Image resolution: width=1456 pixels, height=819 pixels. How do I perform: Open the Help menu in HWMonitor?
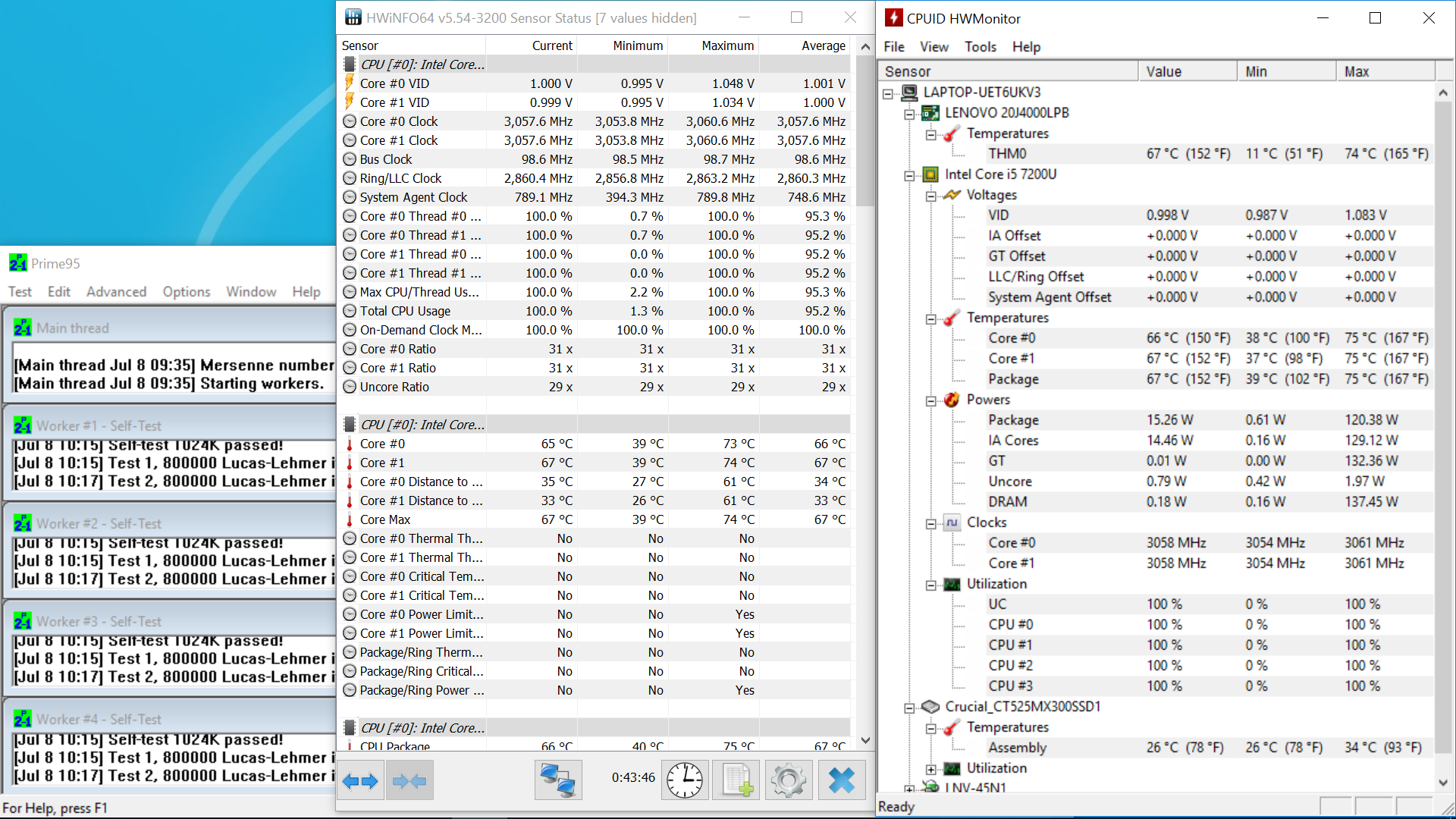tap(1026, 47)
